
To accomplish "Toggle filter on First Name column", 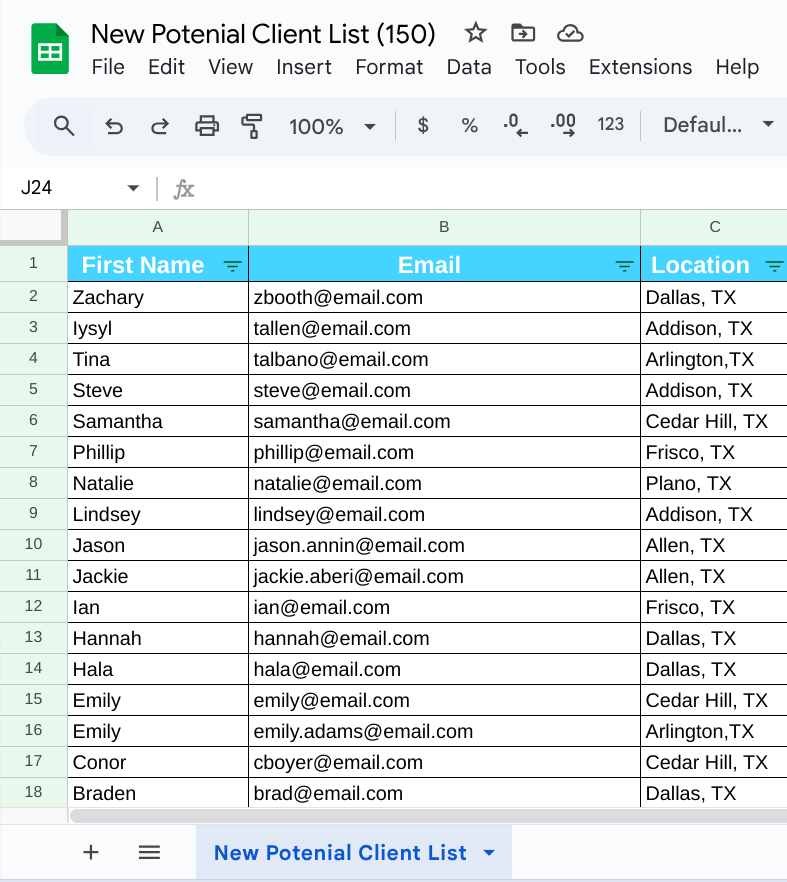I will coord(232,266).
